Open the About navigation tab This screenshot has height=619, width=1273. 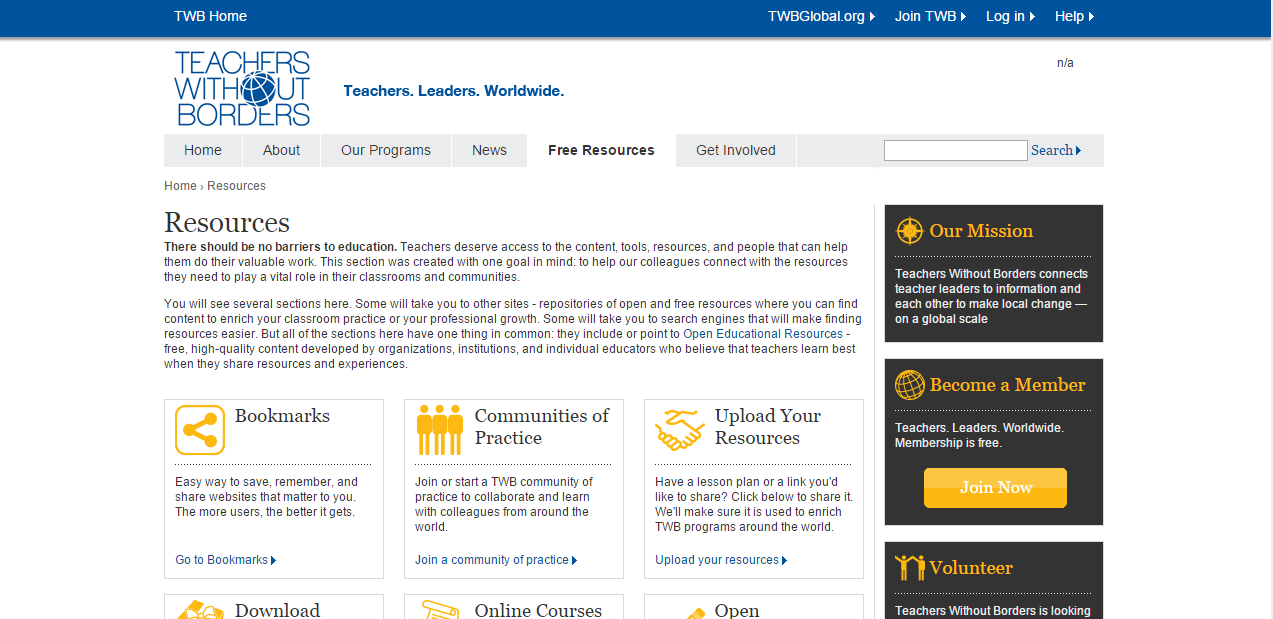point(281,150)
